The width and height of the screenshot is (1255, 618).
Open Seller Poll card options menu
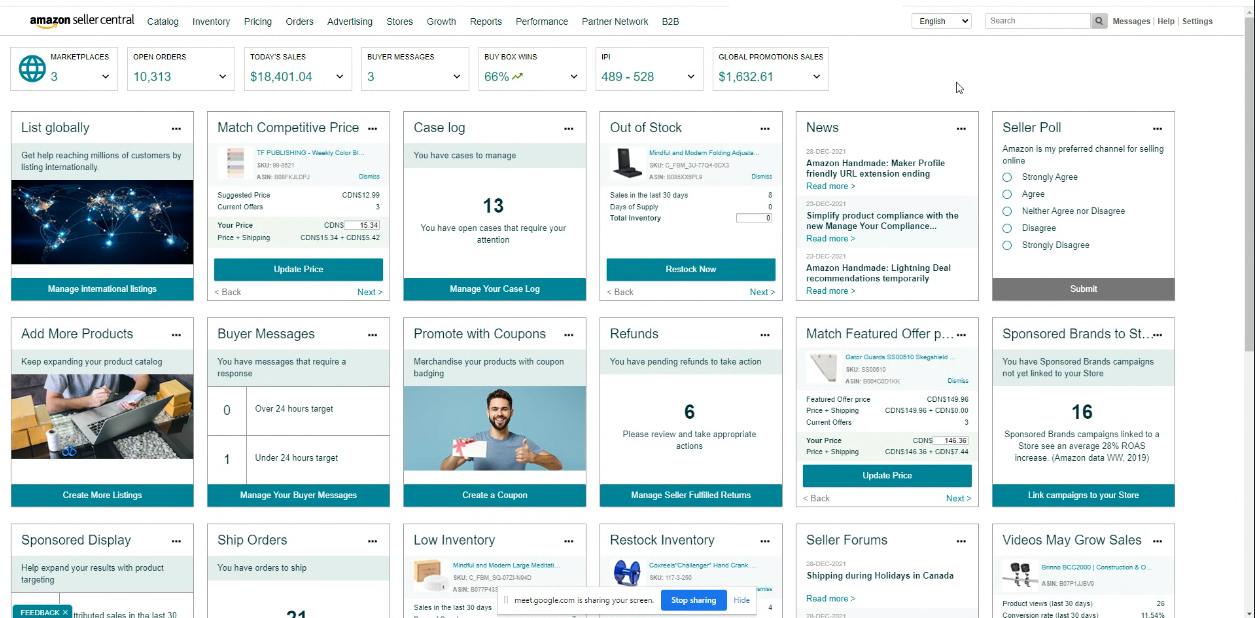point(1157,128)
